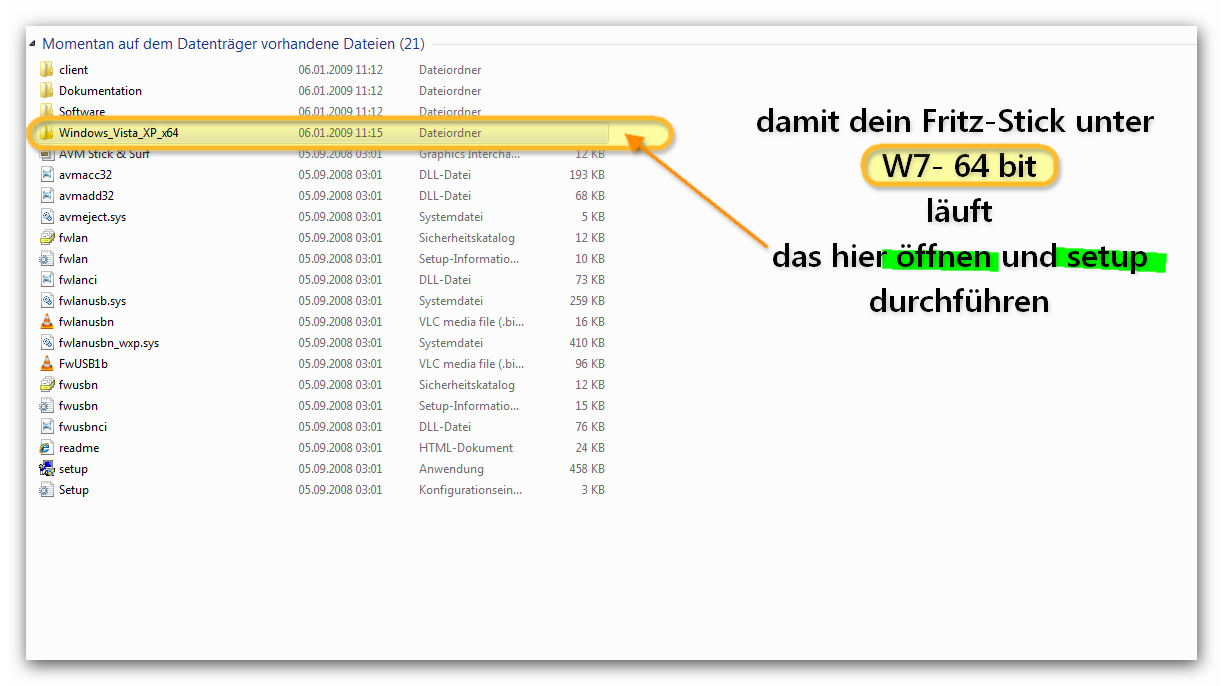Click the '76 KB' size cell
Screen dimensions: 1223x686
589,427
